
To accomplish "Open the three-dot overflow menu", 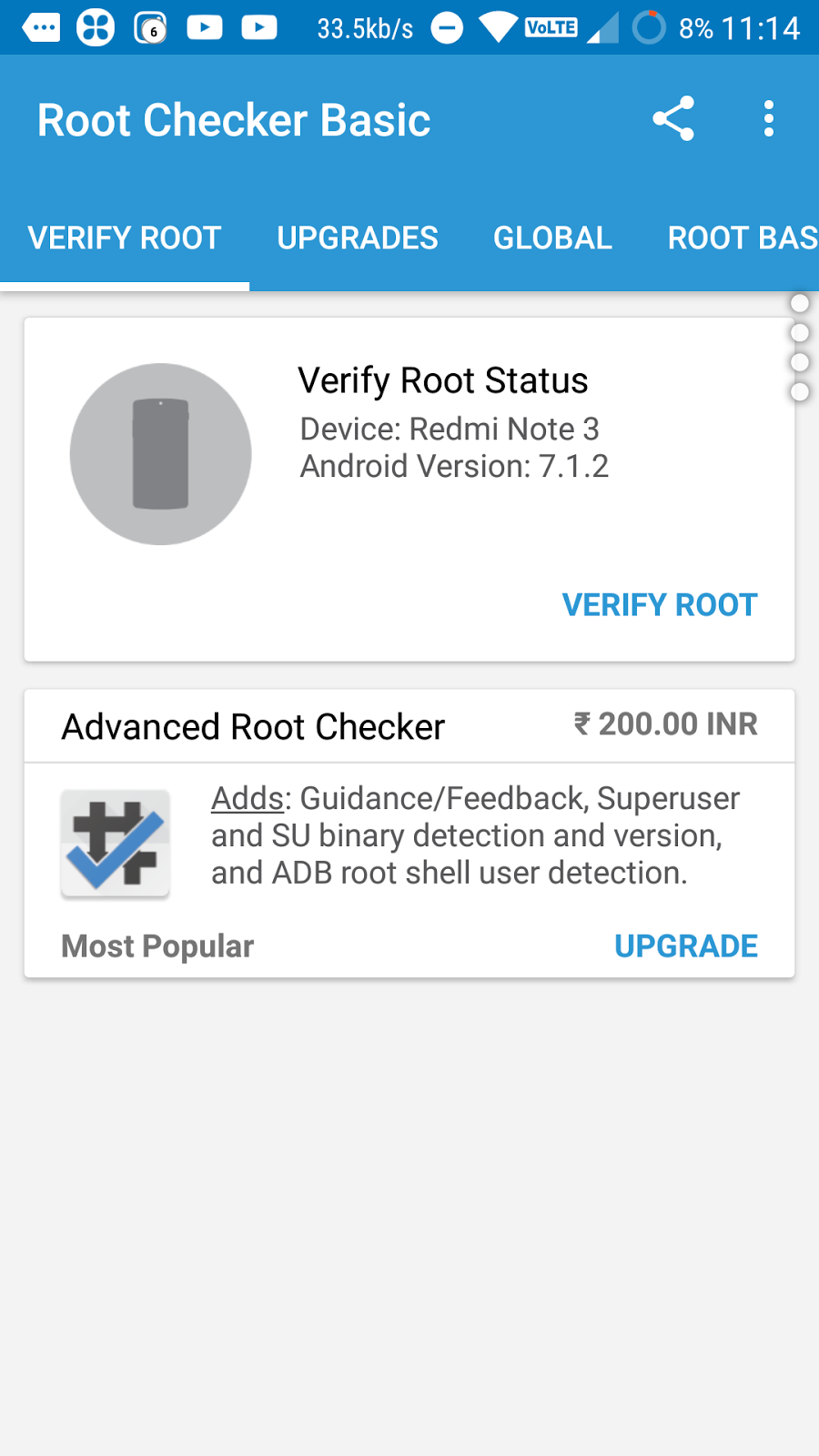I will click(769, 119).
